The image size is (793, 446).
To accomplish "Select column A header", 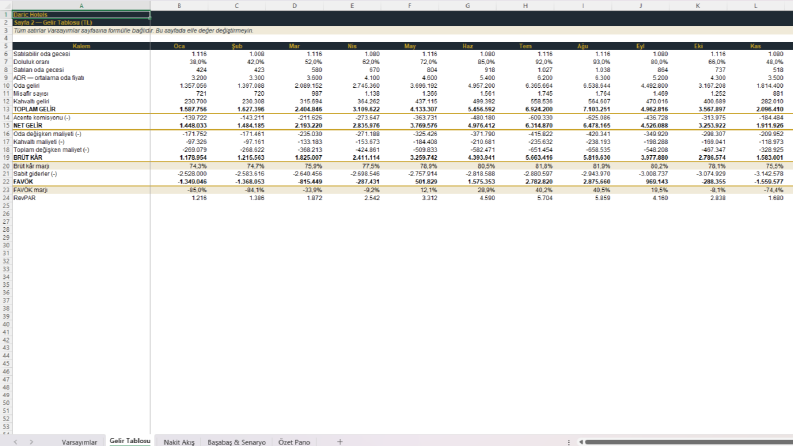I will pyautogui.click(x=81, y=6).
